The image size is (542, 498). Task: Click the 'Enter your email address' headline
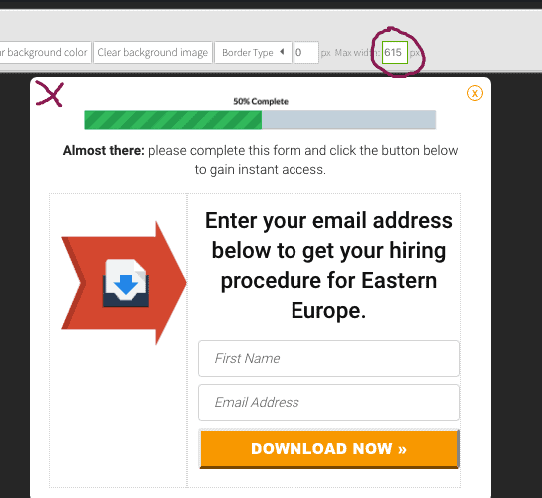pos(329,265)
